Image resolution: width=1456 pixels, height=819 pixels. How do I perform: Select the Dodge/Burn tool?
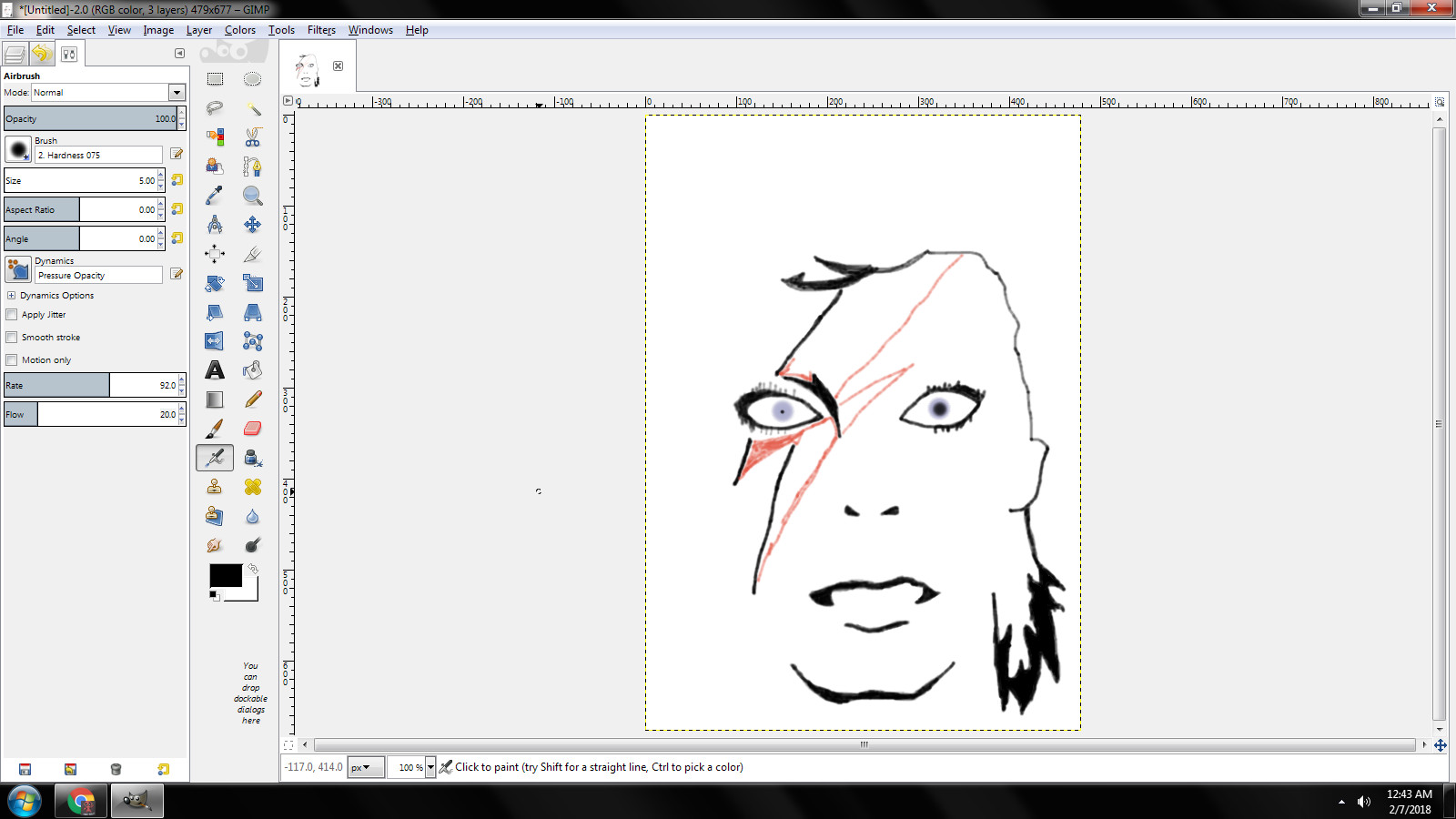(x=253, y=545)
